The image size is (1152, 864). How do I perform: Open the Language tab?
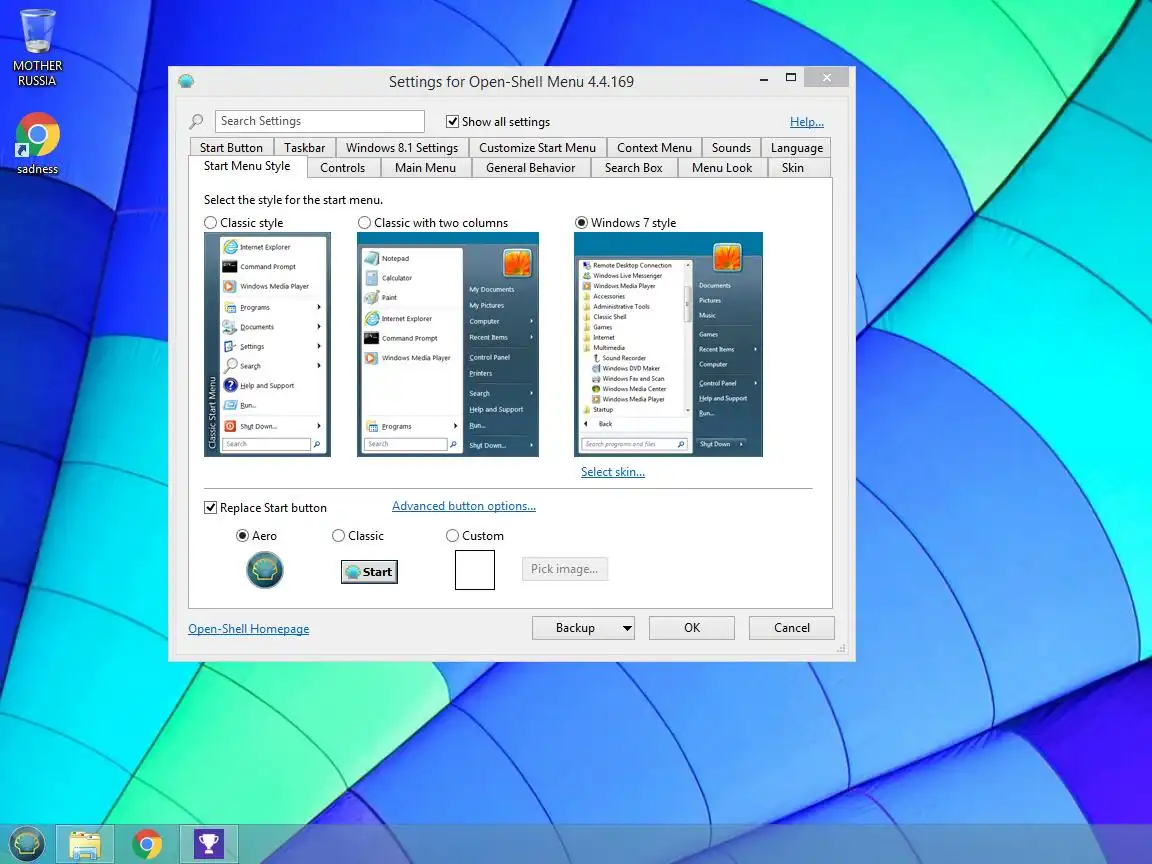tap(796, 148)
